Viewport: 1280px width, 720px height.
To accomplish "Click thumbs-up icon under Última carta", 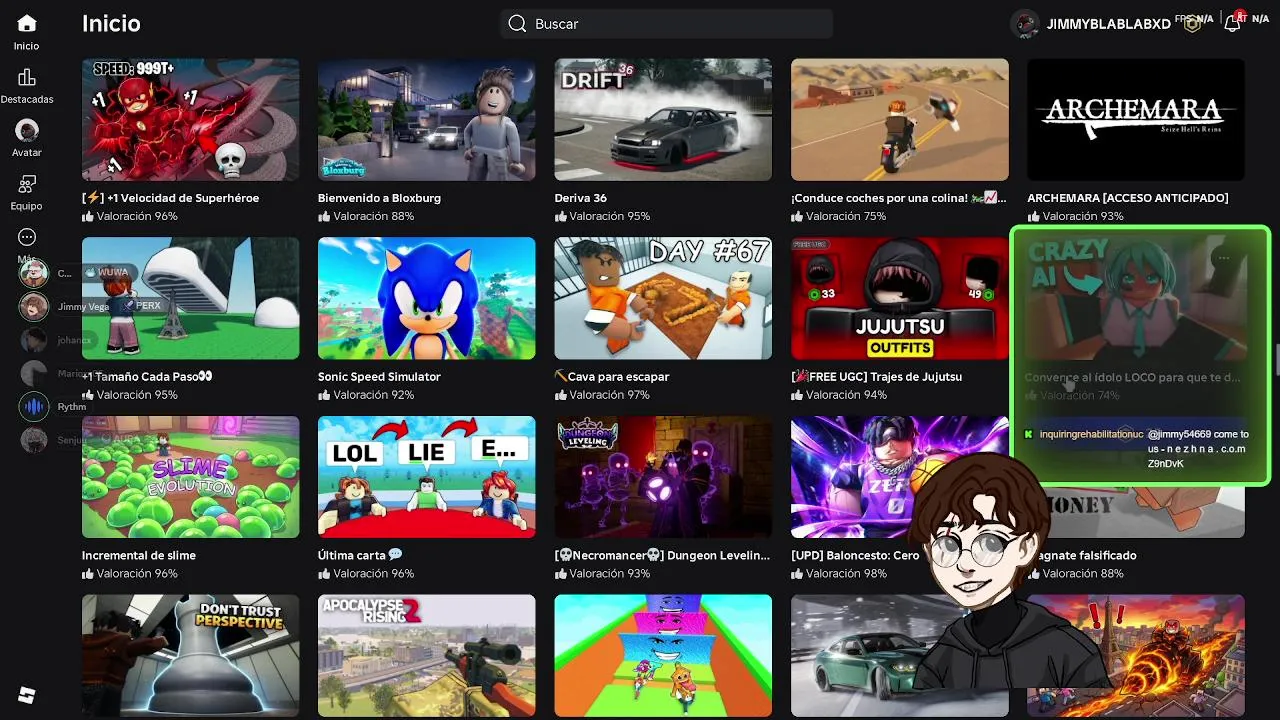I will pyautogui.click(x=324, y=574).
